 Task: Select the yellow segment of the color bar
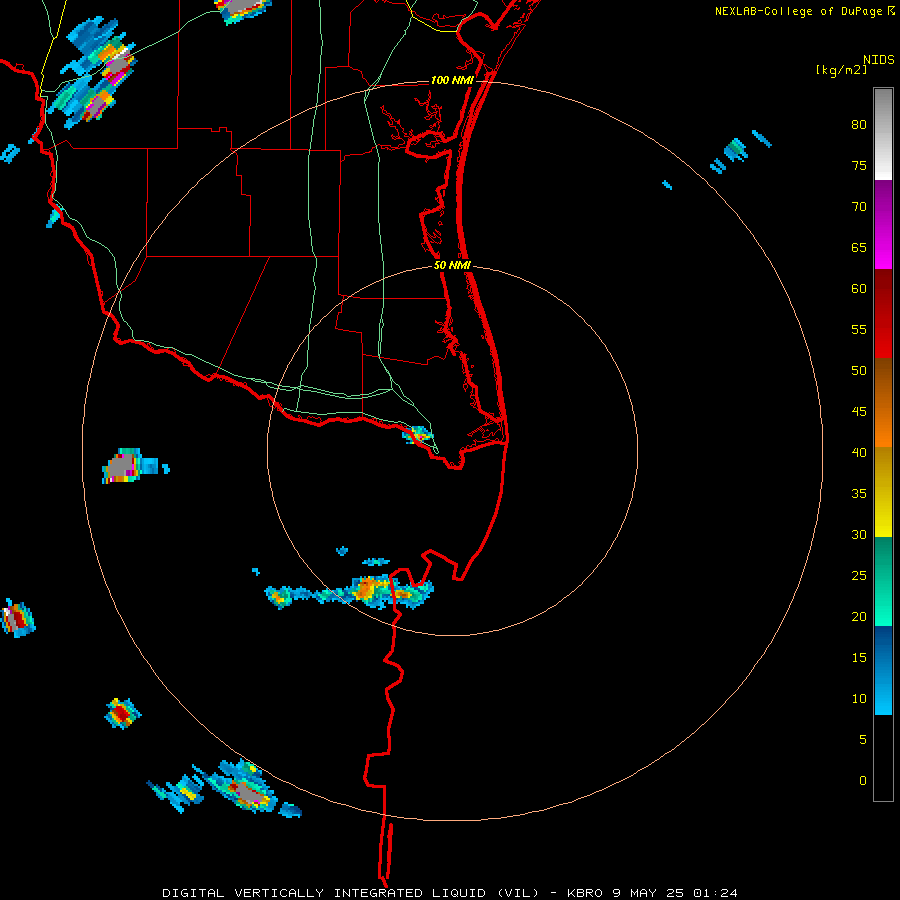[x=883, y=492]
